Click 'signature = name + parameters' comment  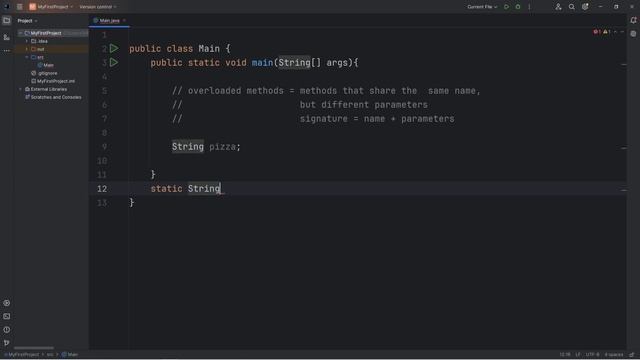pyautogui.click(x=377, y=119)
